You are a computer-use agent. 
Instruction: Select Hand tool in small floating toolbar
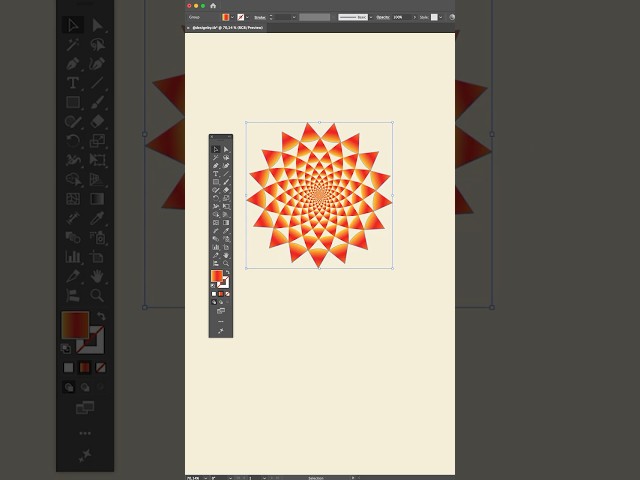pos(226,255)
